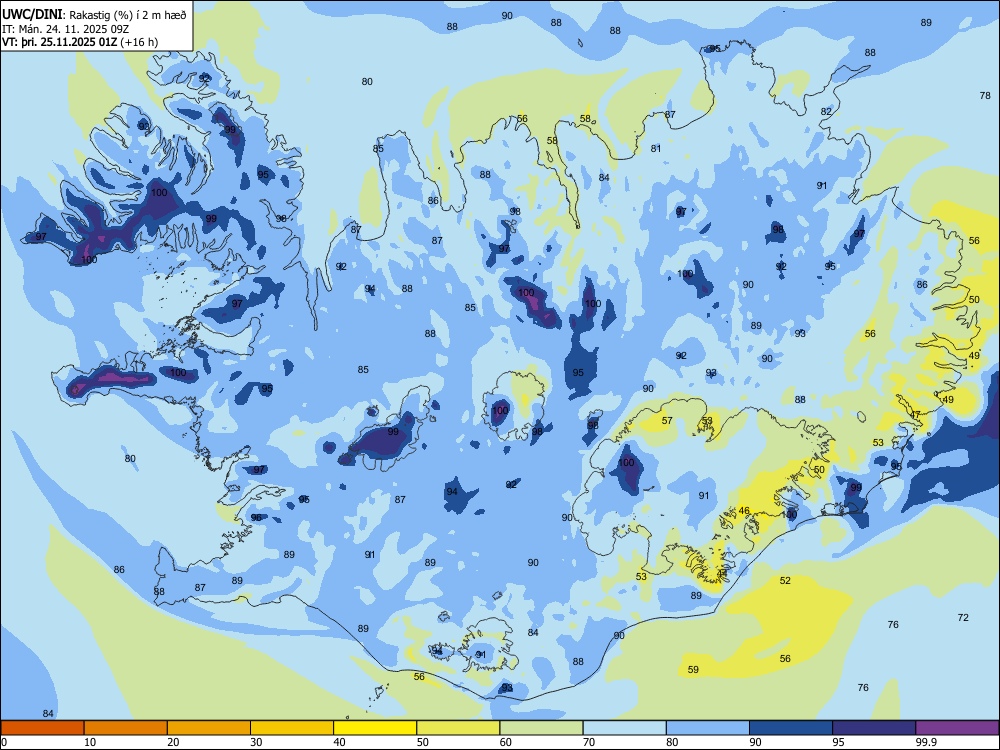Pick the golden 30–40 legend swatch
Screen dimensions: 1000x750
coord(292,728)
